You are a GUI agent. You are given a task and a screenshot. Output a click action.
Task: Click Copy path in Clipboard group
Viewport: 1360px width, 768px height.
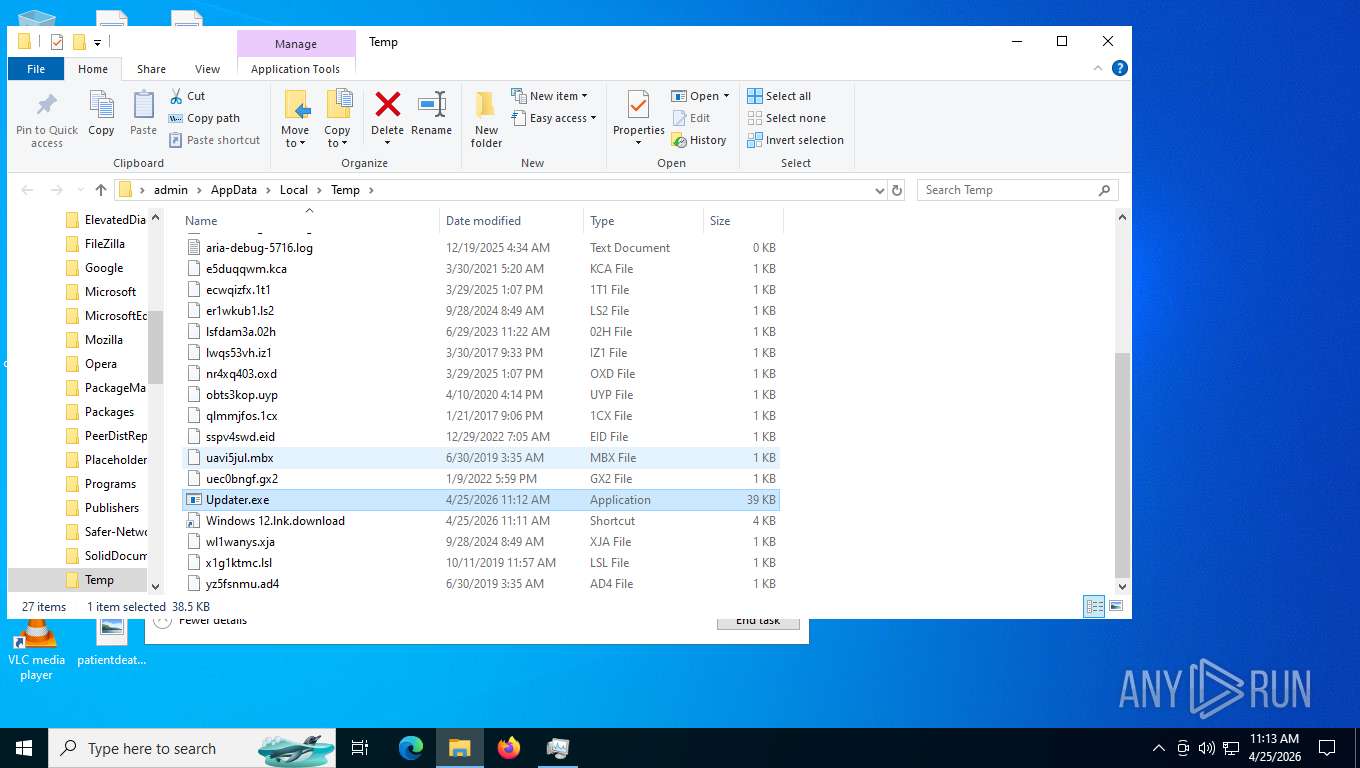click(205, 118)
